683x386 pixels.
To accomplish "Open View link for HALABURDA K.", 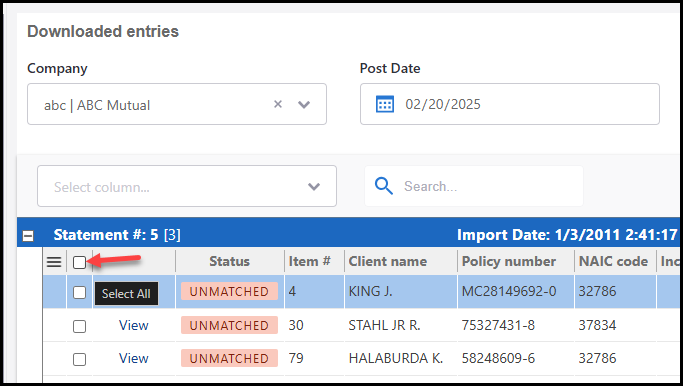I will 133,359.
